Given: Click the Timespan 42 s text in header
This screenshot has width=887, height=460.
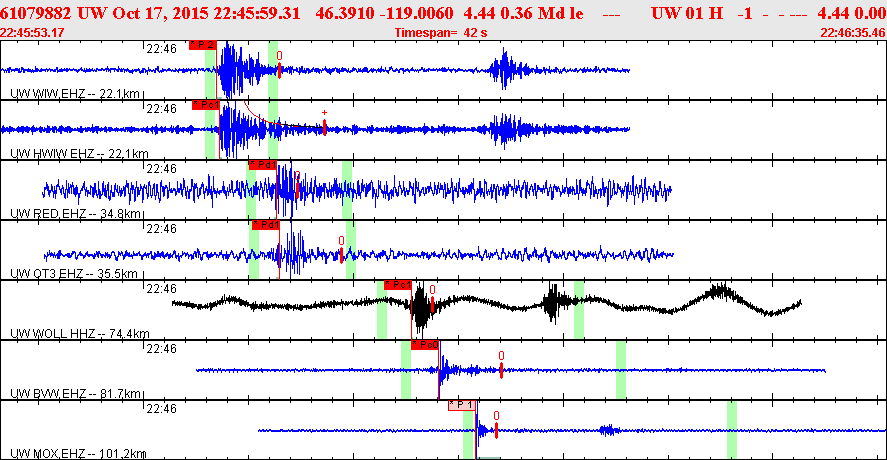Looking at the screenshot, I should point(441,33).
